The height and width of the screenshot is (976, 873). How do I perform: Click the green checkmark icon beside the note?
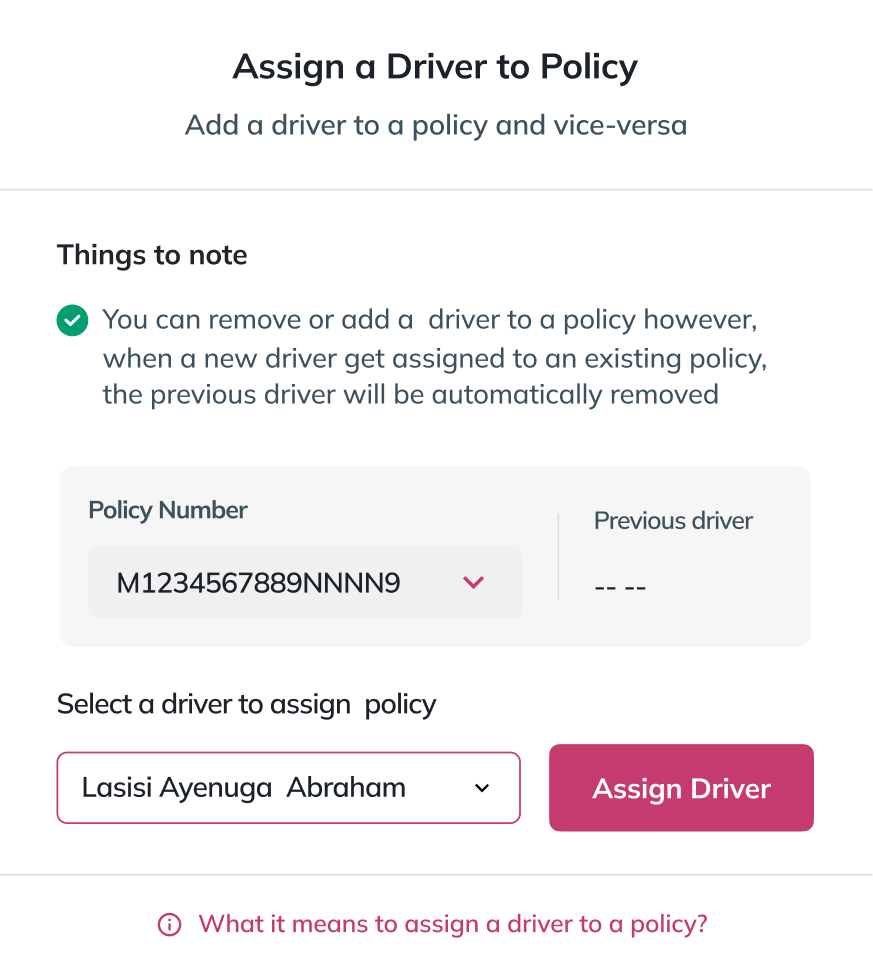pyautogui.click(x=72, y=321)
